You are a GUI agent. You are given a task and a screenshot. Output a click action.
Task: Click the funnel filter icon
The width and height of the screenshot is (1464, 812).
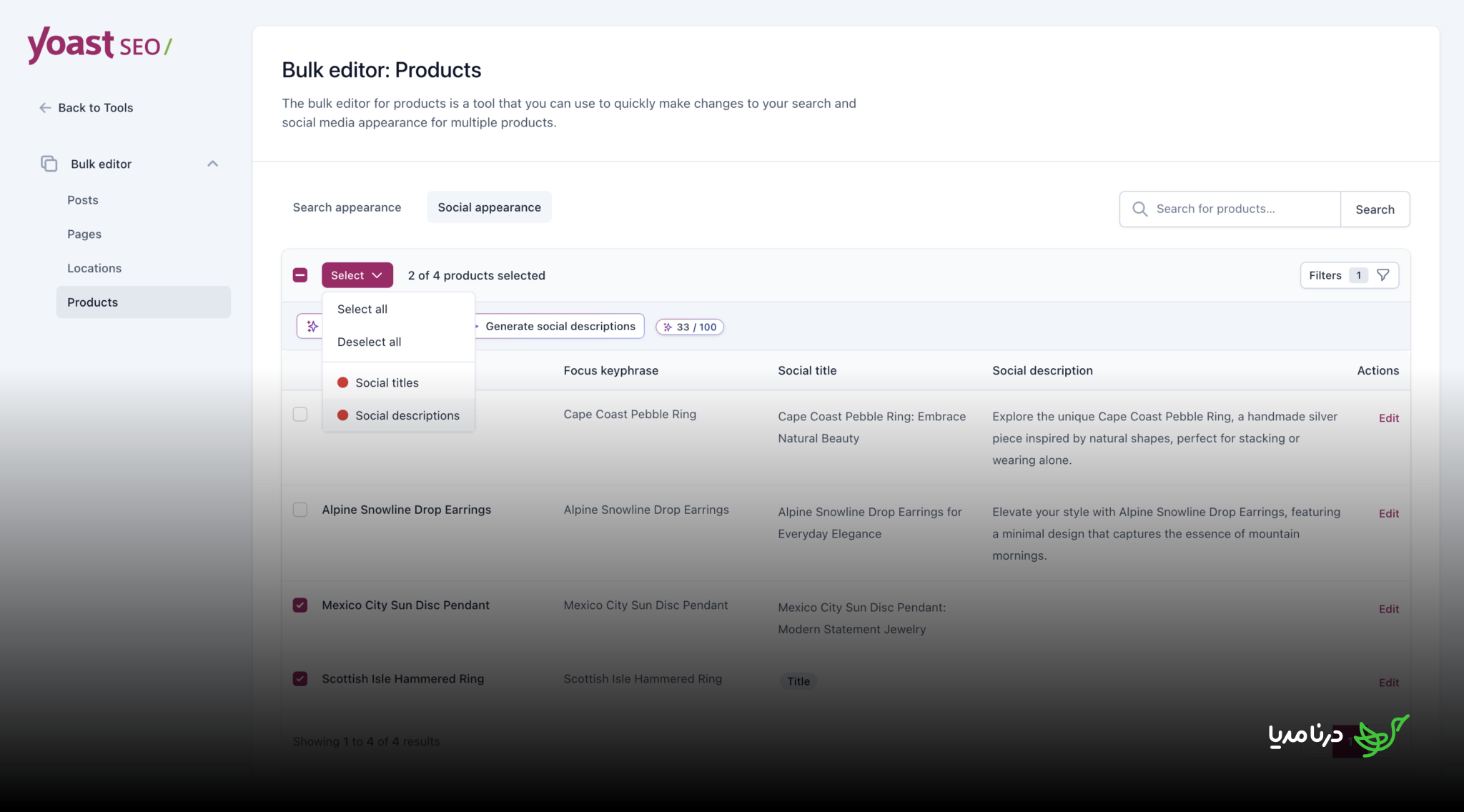[x=1383, y=275]
